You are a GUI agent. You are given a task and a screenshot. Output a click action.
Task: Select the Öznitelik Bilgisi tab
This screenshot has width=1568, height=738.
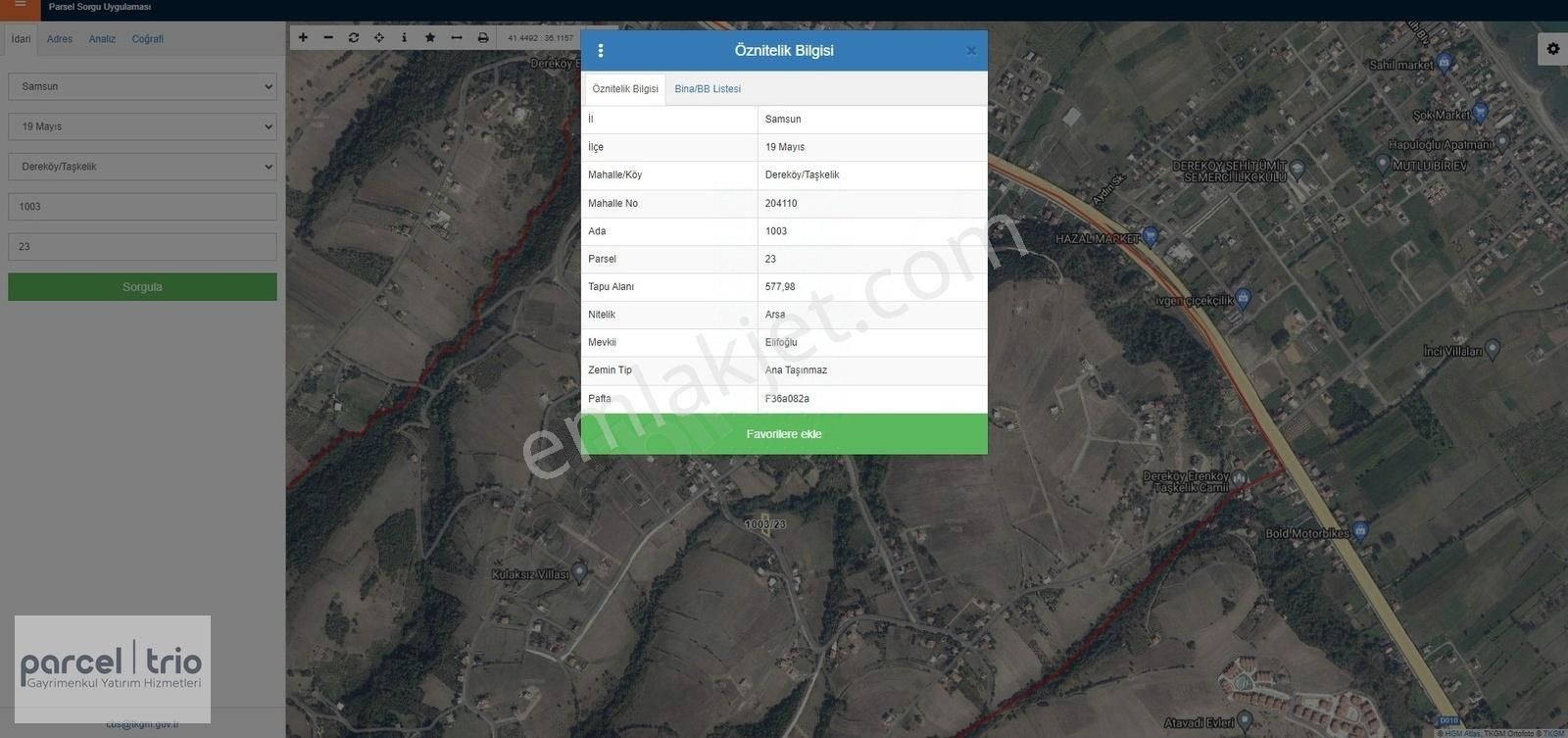tap(625, 89)
